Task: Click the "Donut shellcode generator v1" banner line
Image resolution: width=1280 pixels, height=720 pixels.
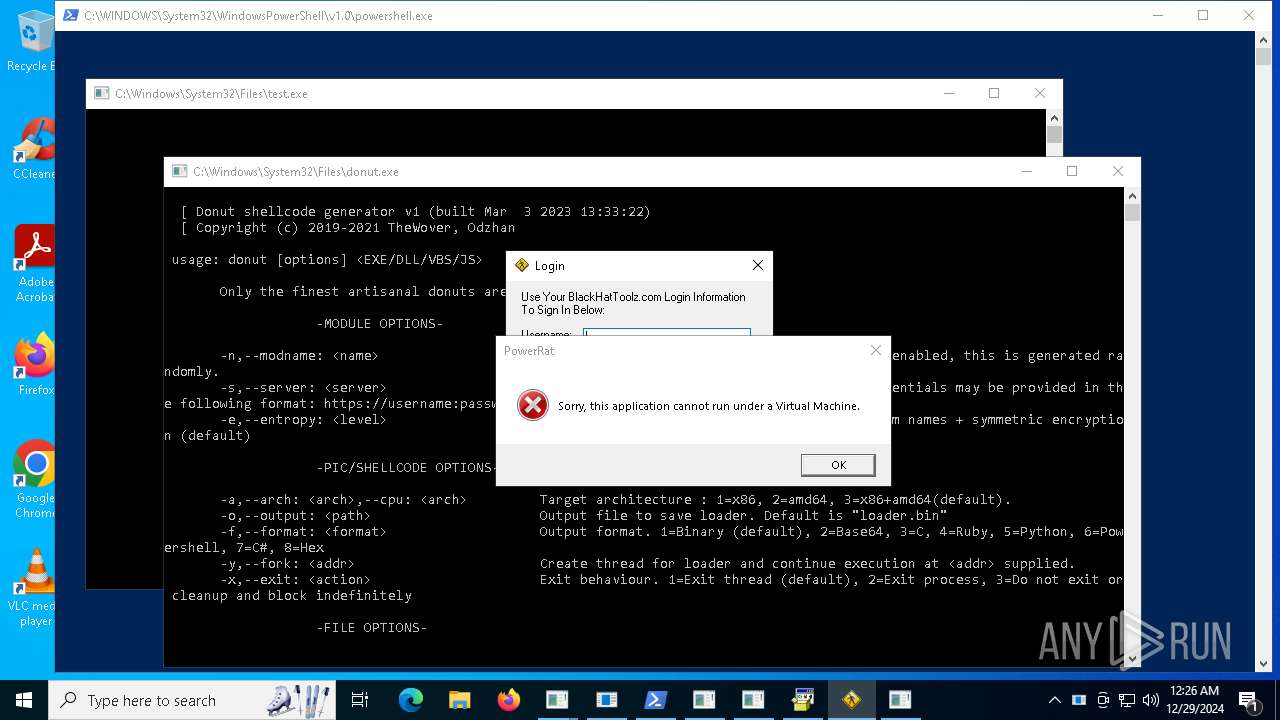Action: (x=416, y=211)
